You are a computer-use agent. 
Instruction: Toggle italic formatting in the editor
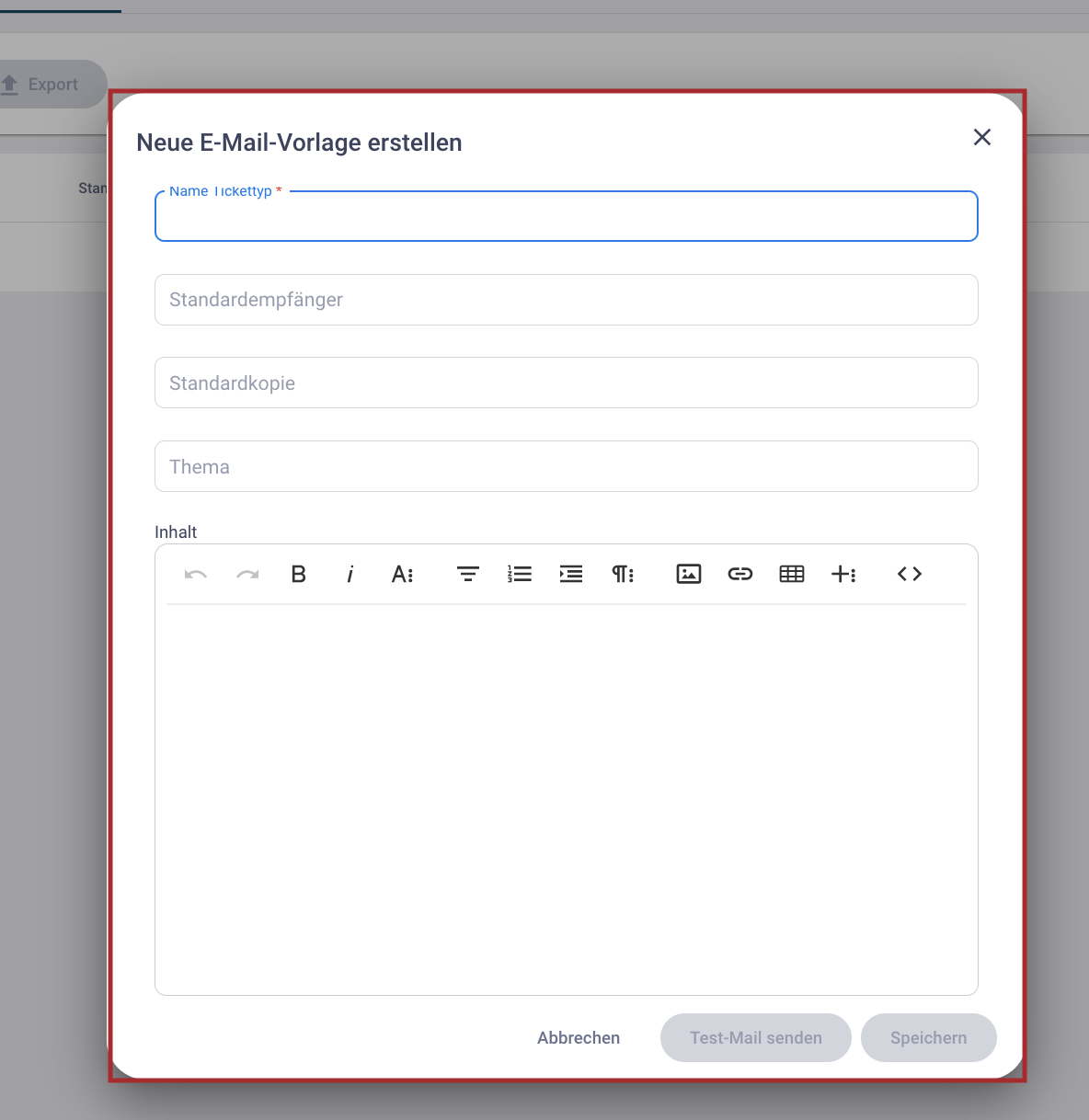point(350,574)
